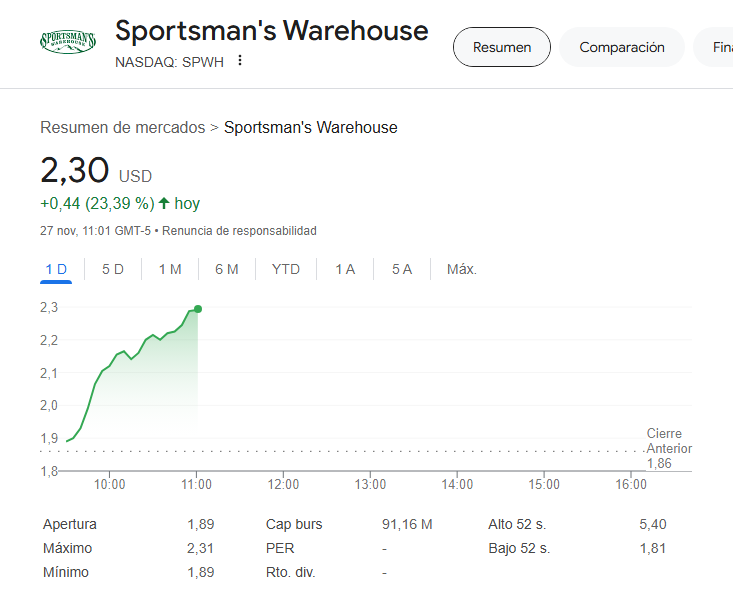
Task: Click the Sportsman's Warehouse page title
Action: [272, 31]
